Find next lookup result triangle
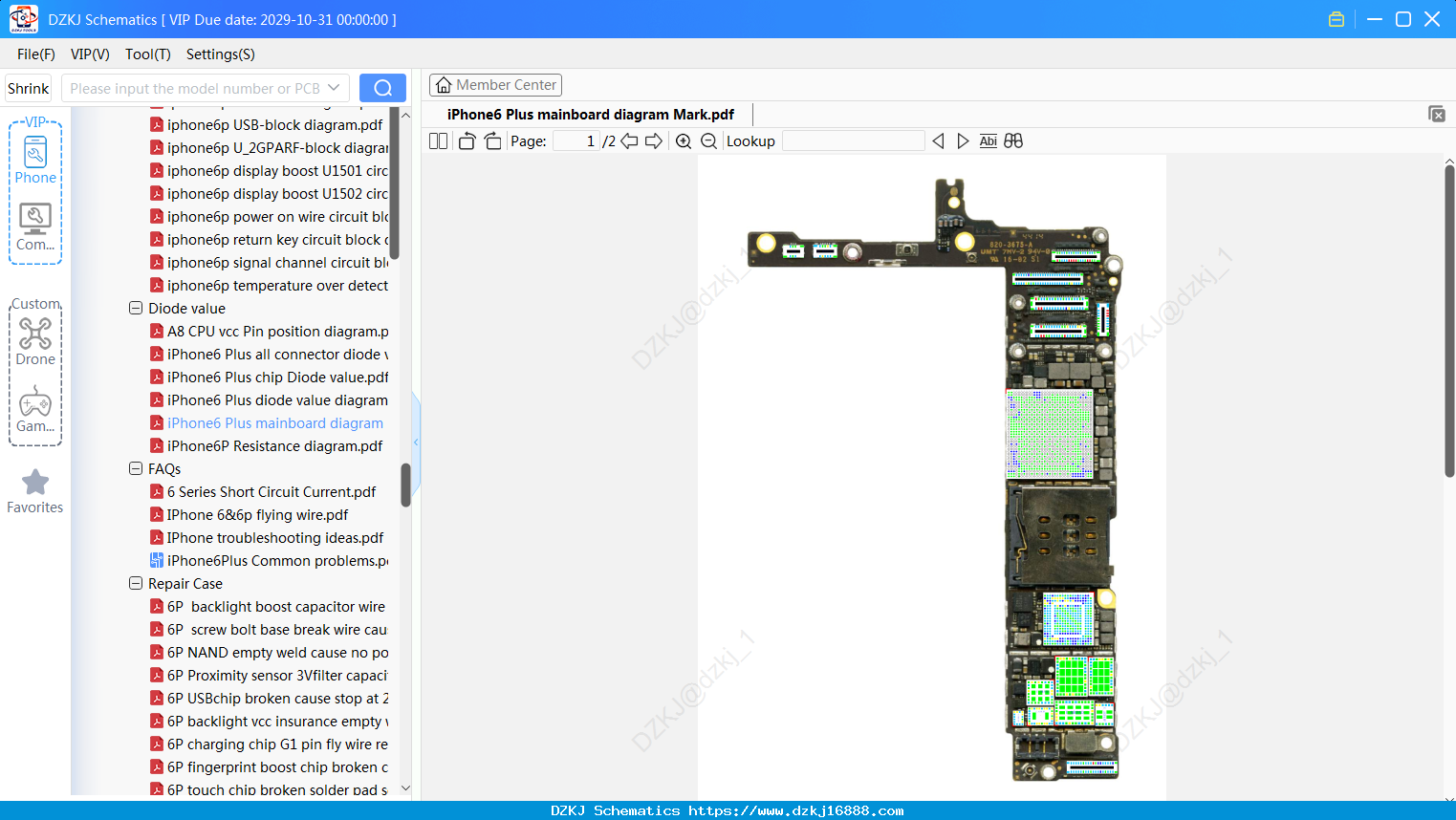1456x820 pixels. tap(963, 141)
